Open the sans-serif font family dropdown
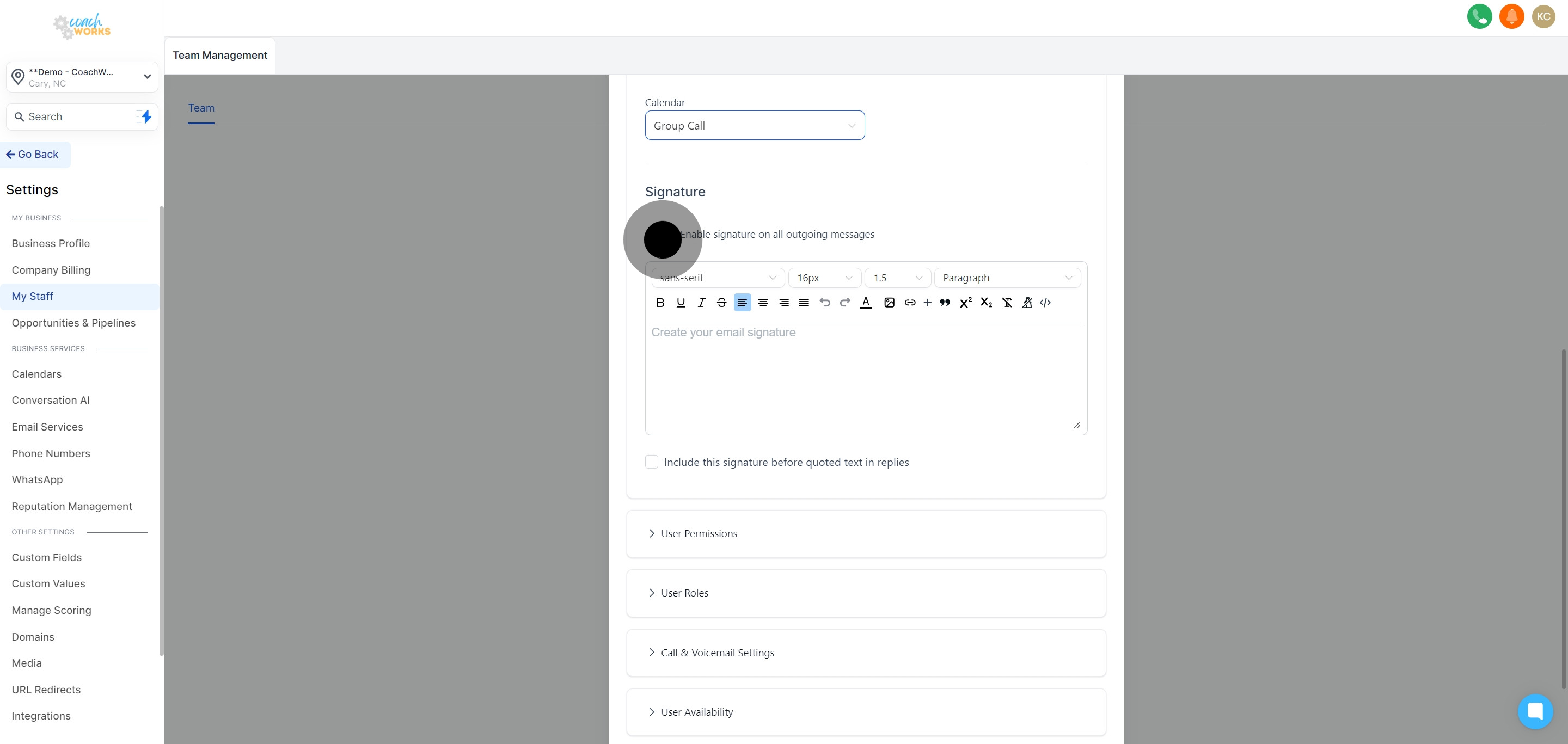Image resolution: width=1568 pixels, height=744 pixels. coord(717,278)
